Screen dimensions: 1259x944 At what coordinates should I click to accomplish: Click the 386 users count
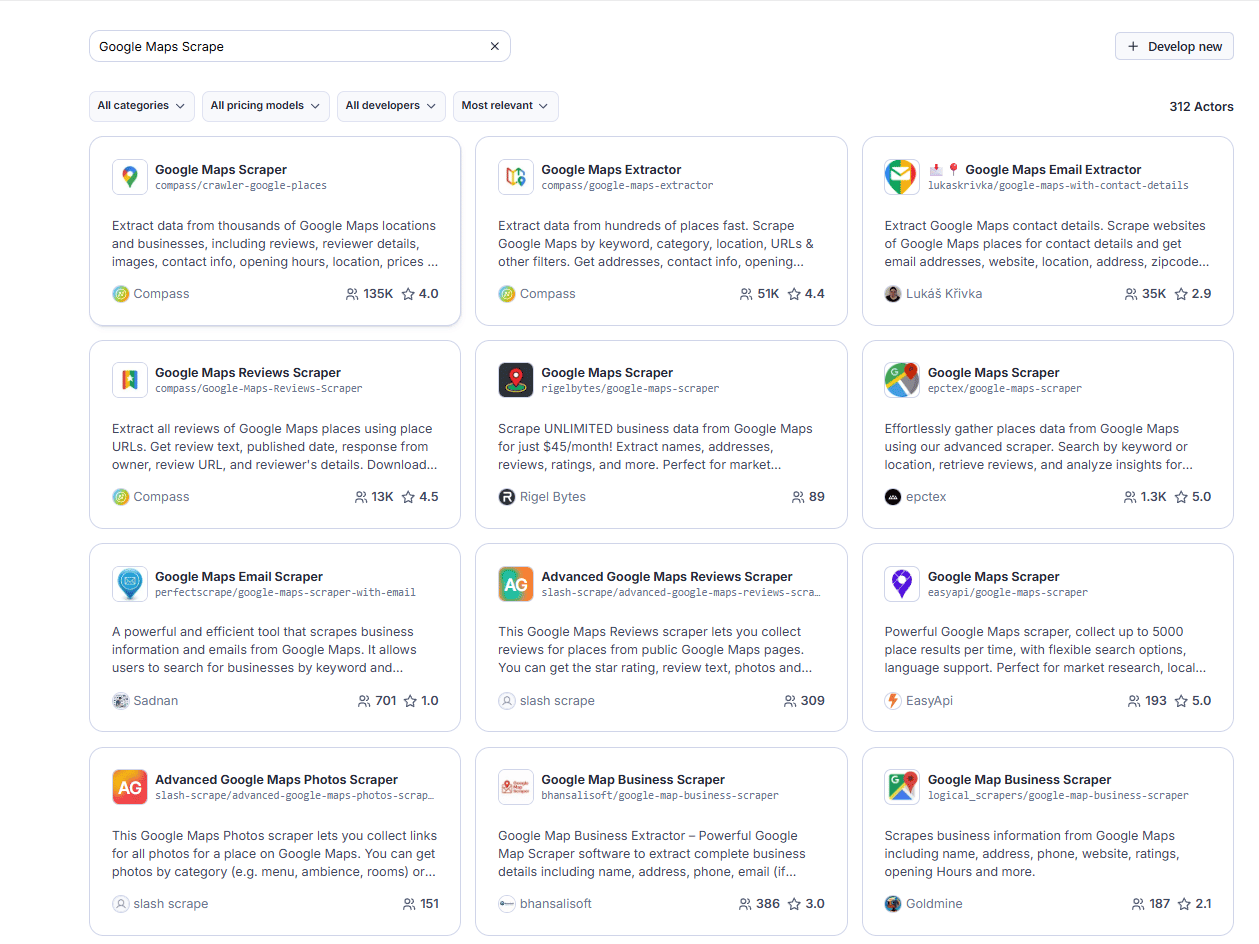[x=768, y=904]
